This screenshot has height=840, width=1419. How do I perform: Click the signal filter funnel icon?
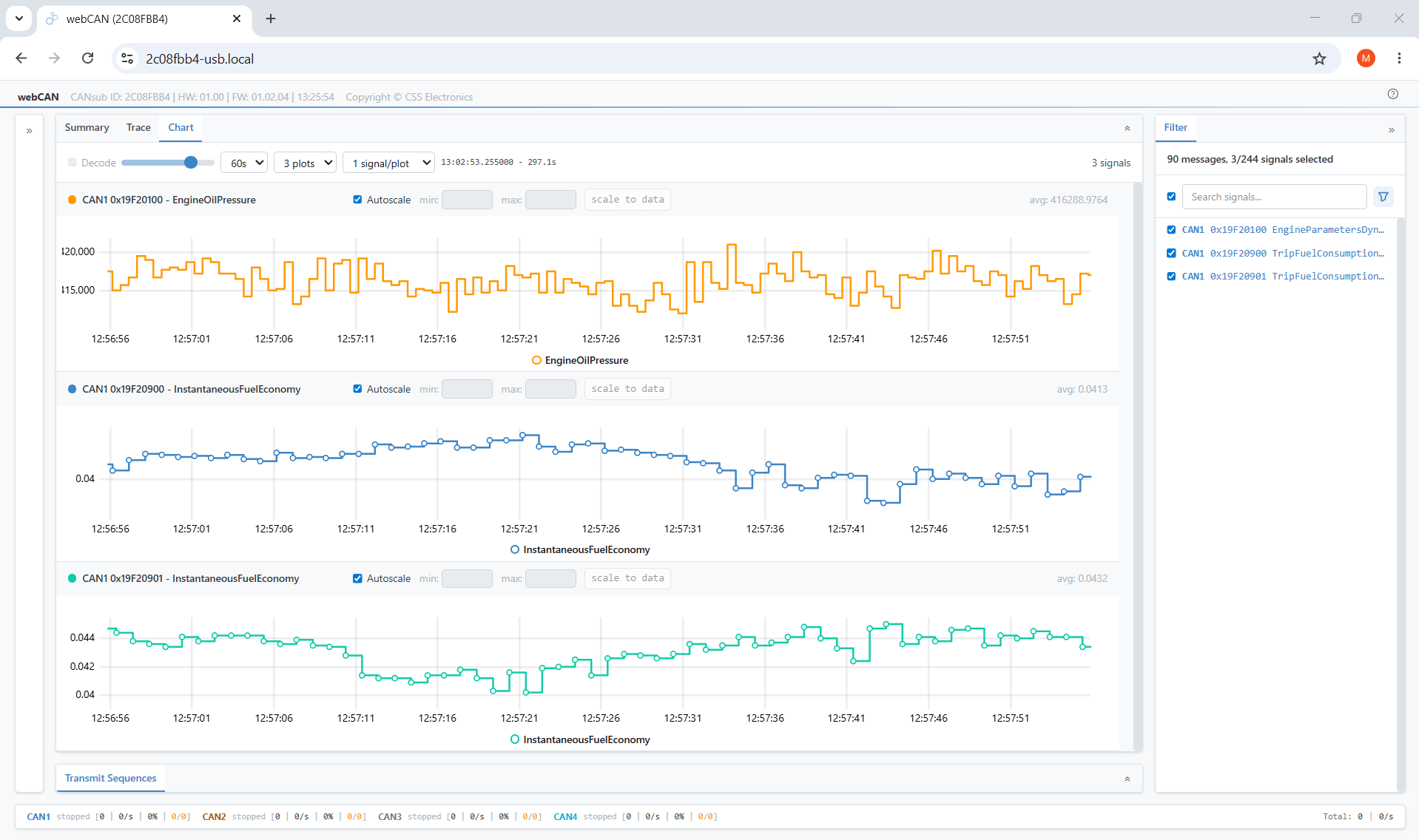[x=1383, y=197]
